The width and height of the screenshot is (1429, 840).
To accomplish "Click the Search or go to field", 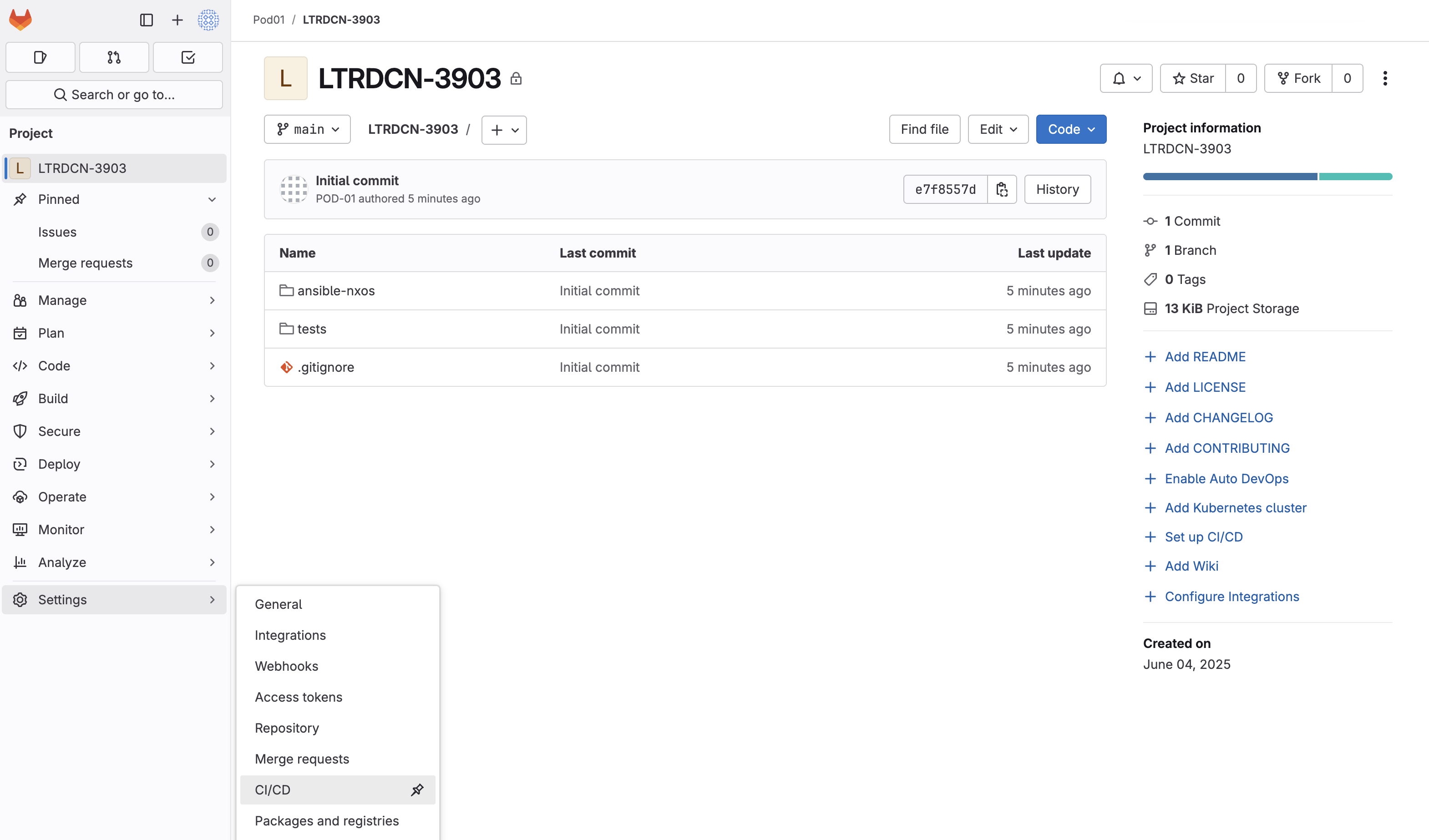I will pos(114,95).
